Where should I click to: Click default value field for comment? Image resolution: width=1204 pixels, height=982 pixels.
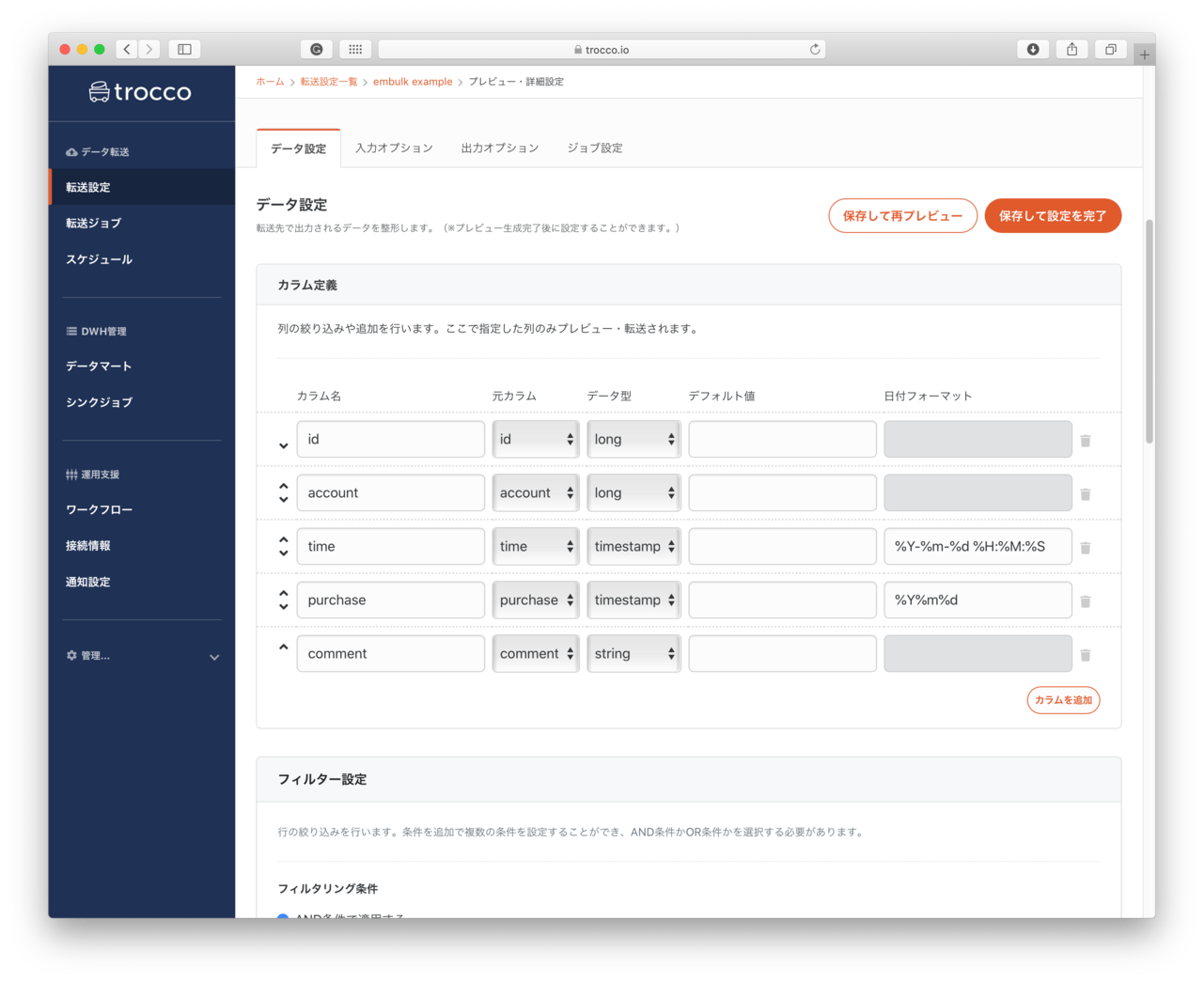(x=782, y=653)
